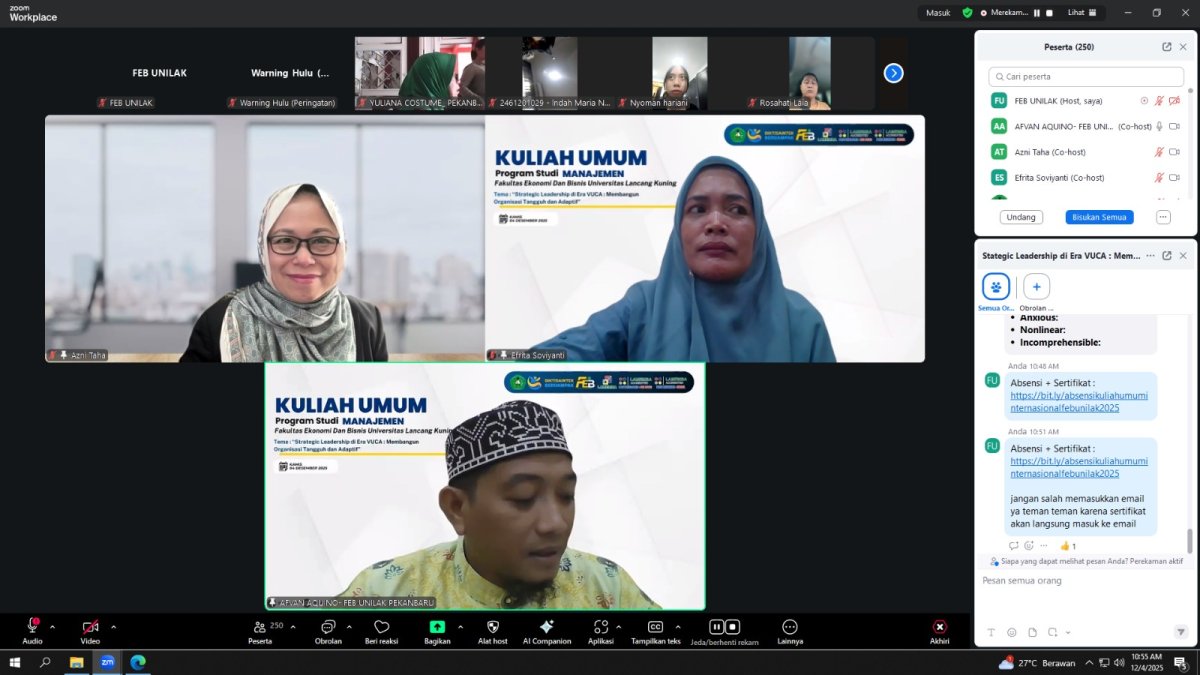Show next page of video thumbnails
Screen dimensions: 1200x675
(894, 73)
